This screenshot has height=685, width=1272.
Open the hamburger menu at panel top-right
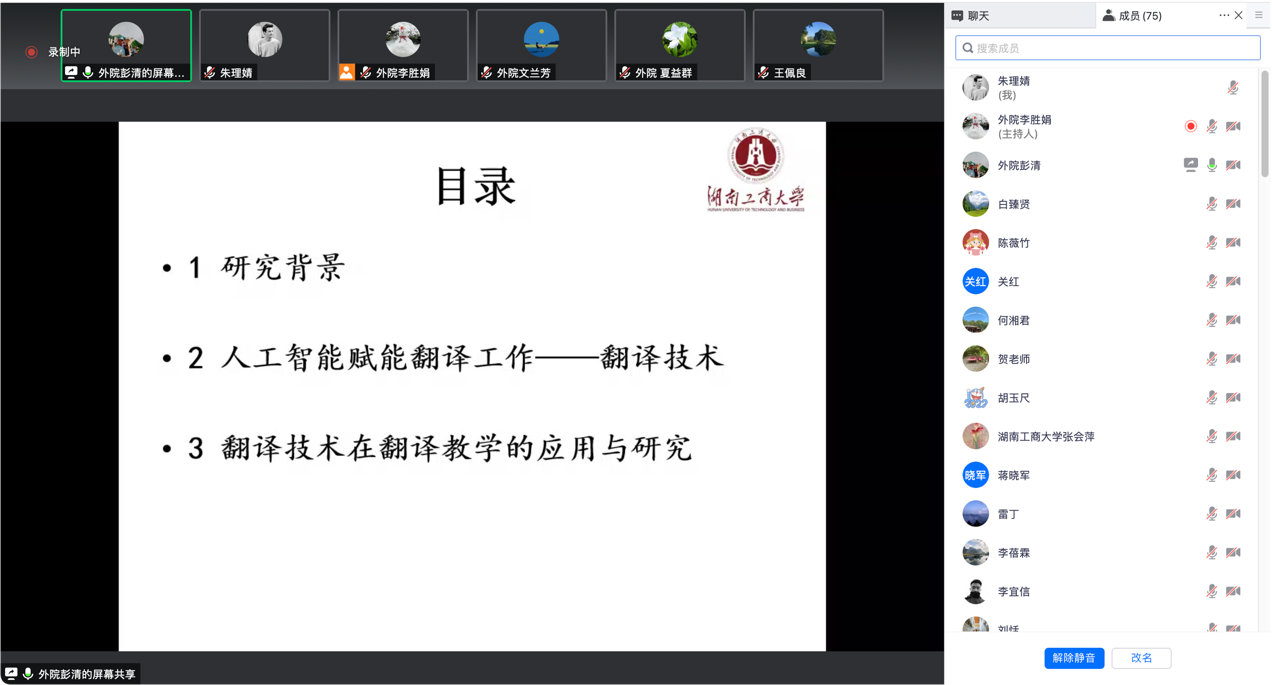tap(1258, 15)
